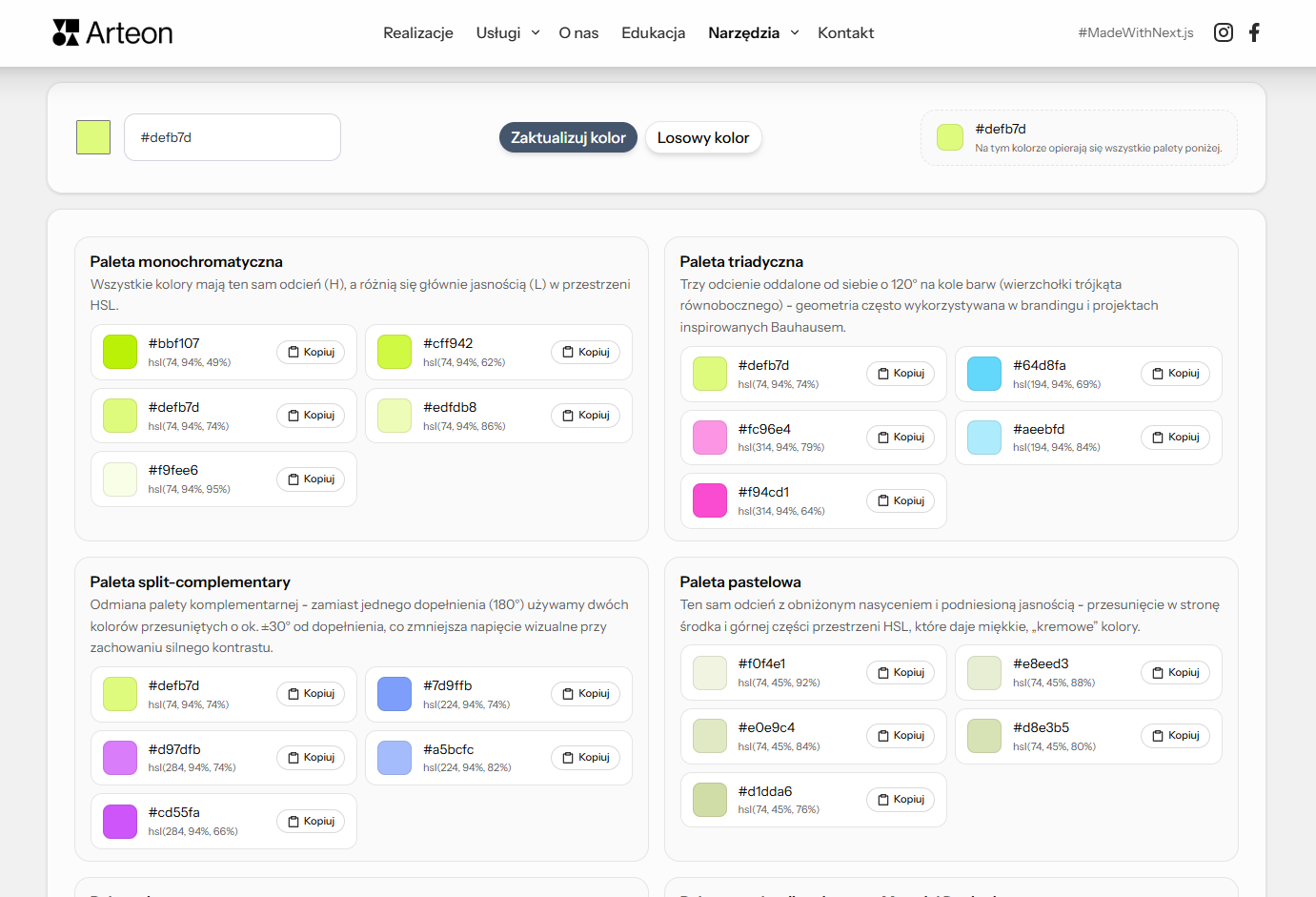Click the clipboard icon next to #d1dda6
The image size is (1316, 897).
click(883, 799)
